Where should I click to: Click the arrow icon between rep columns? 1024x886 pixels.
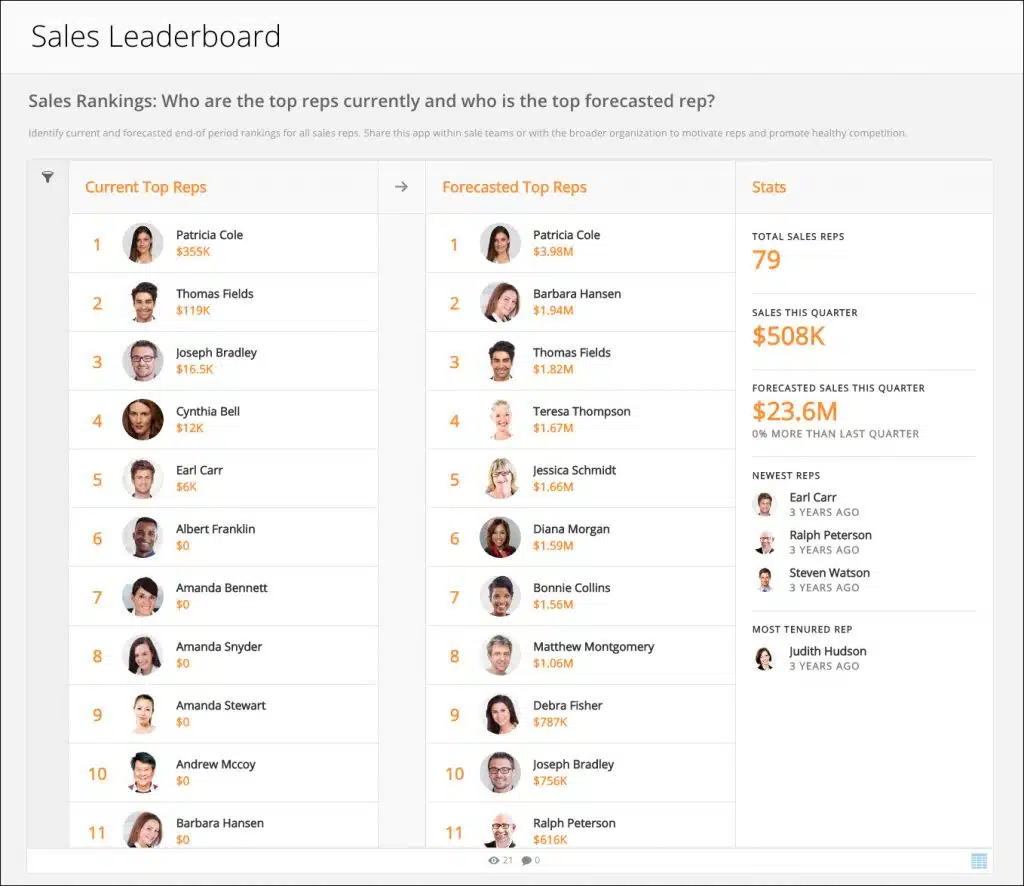[x=401, y=187]
